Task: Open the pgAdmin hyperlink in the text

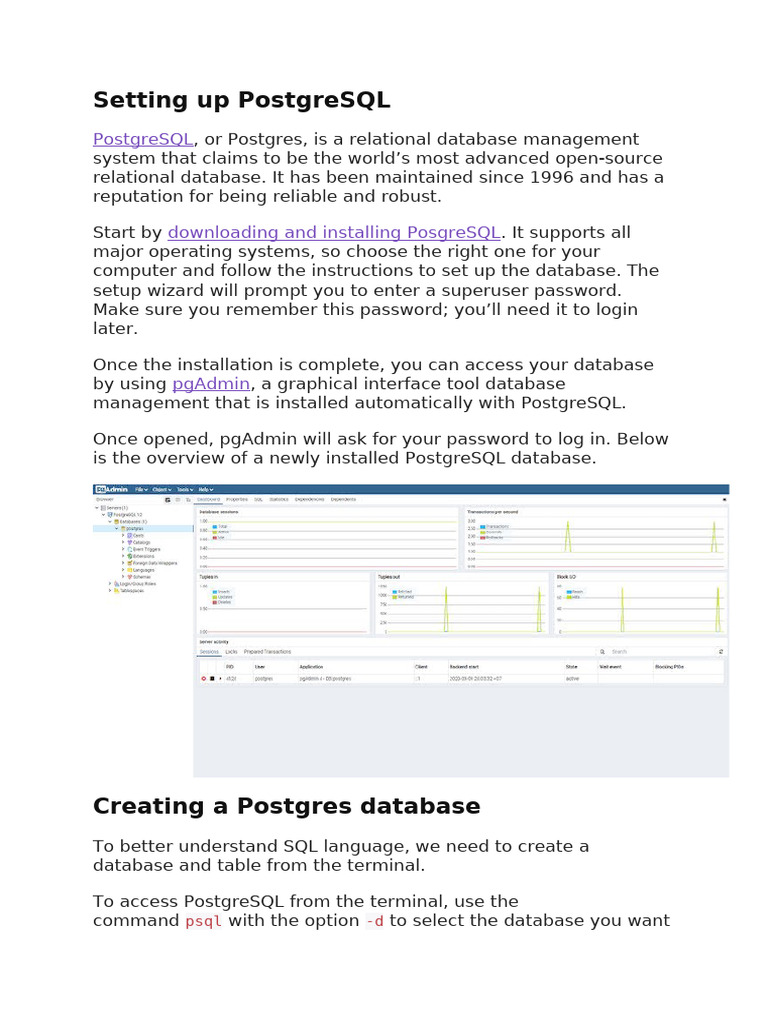Action: point(211,383)
